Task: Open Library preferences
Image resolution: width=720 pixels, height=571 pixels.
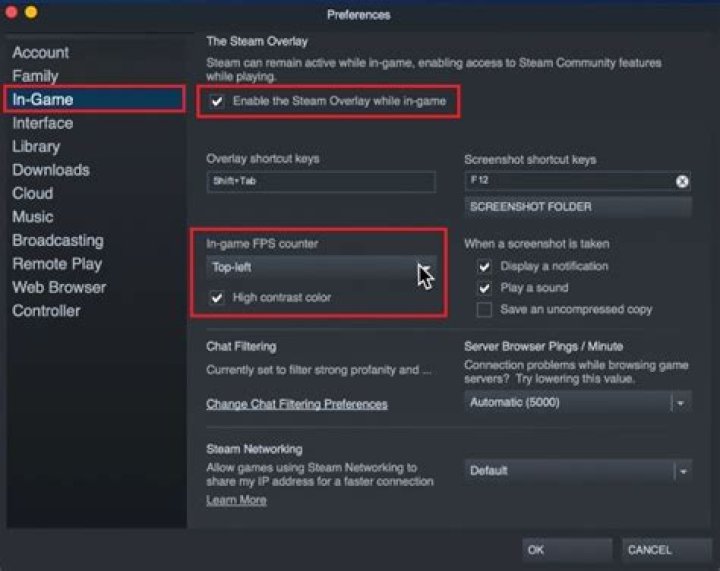Action: (x=36, y=146)
